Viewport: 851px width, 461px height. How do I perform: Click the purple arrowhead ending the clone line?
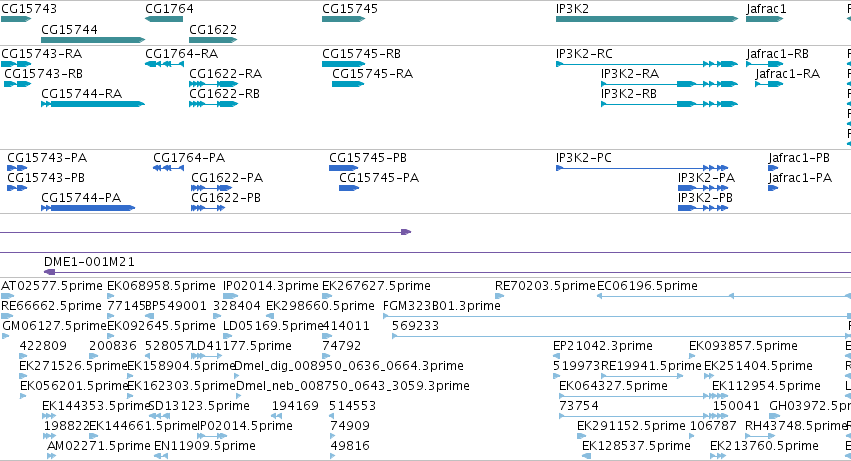(406, 232)
